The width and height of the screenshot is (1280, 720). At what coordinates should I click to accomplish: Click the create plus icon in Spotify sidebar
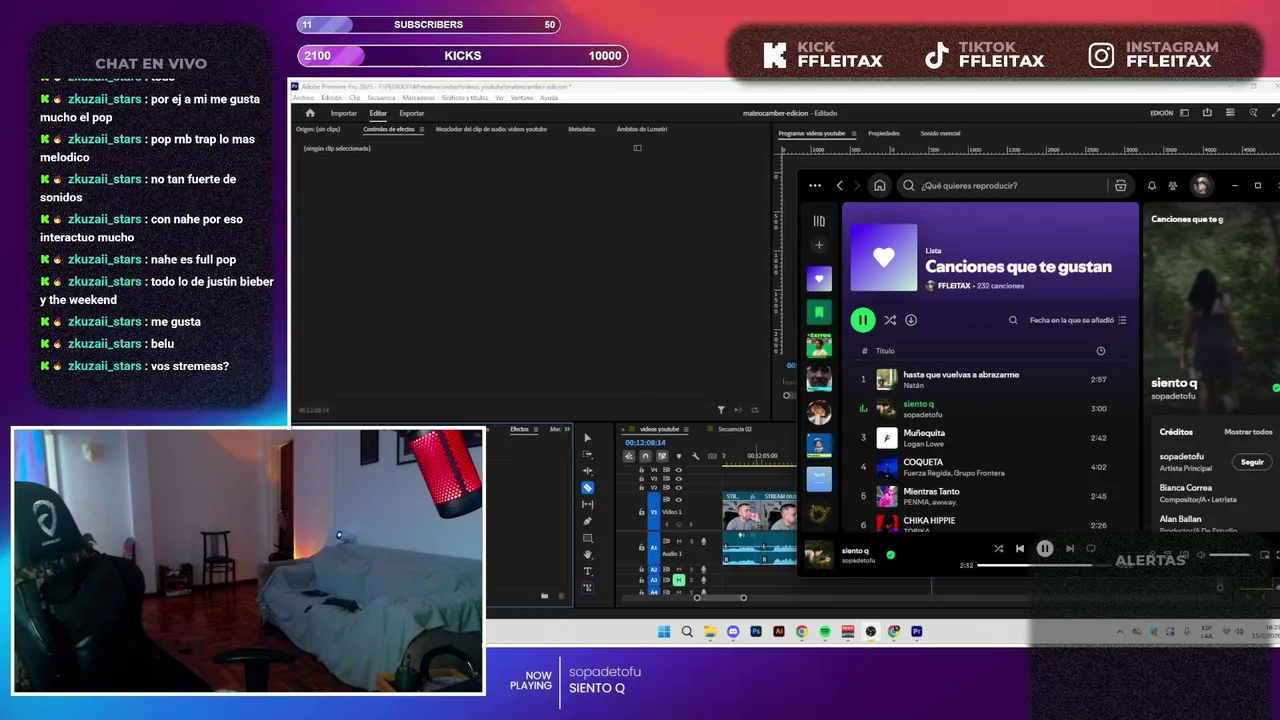pos(819,245)
